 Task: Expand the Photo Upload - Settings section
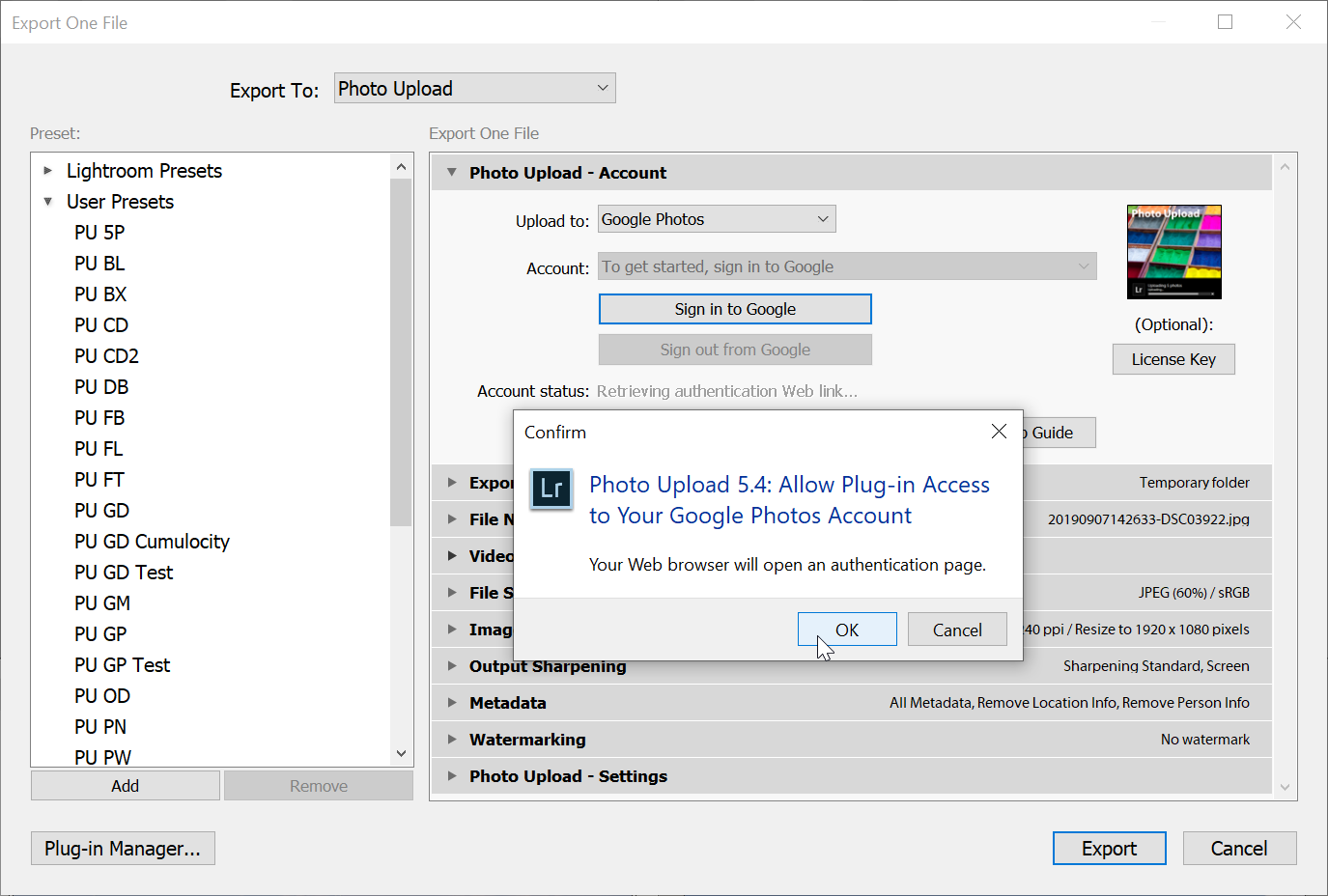pos(451,776)
